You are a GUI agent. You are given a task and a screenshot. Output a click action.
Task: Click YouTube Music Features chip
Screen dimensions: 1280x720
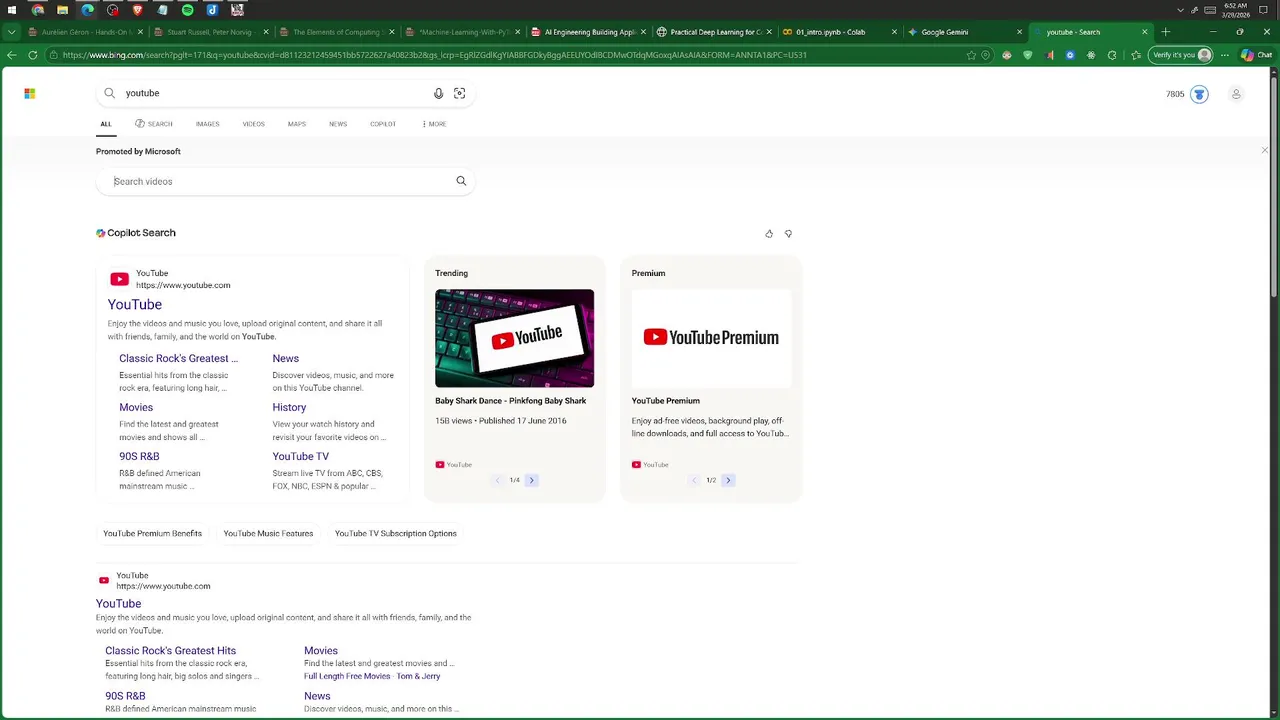(268, 533)
